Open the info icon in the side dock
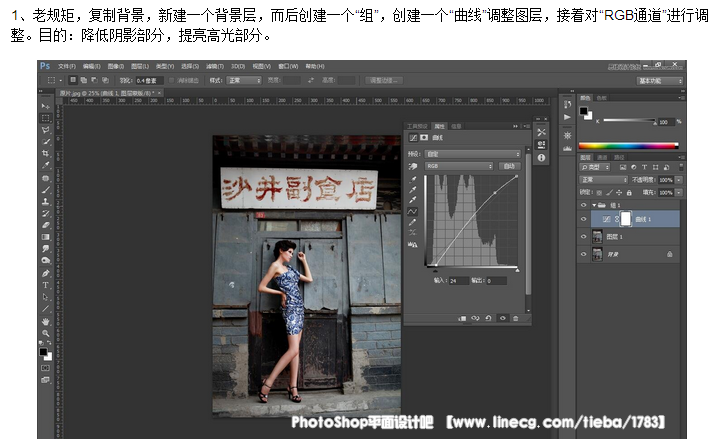 (x=541, y=158)
